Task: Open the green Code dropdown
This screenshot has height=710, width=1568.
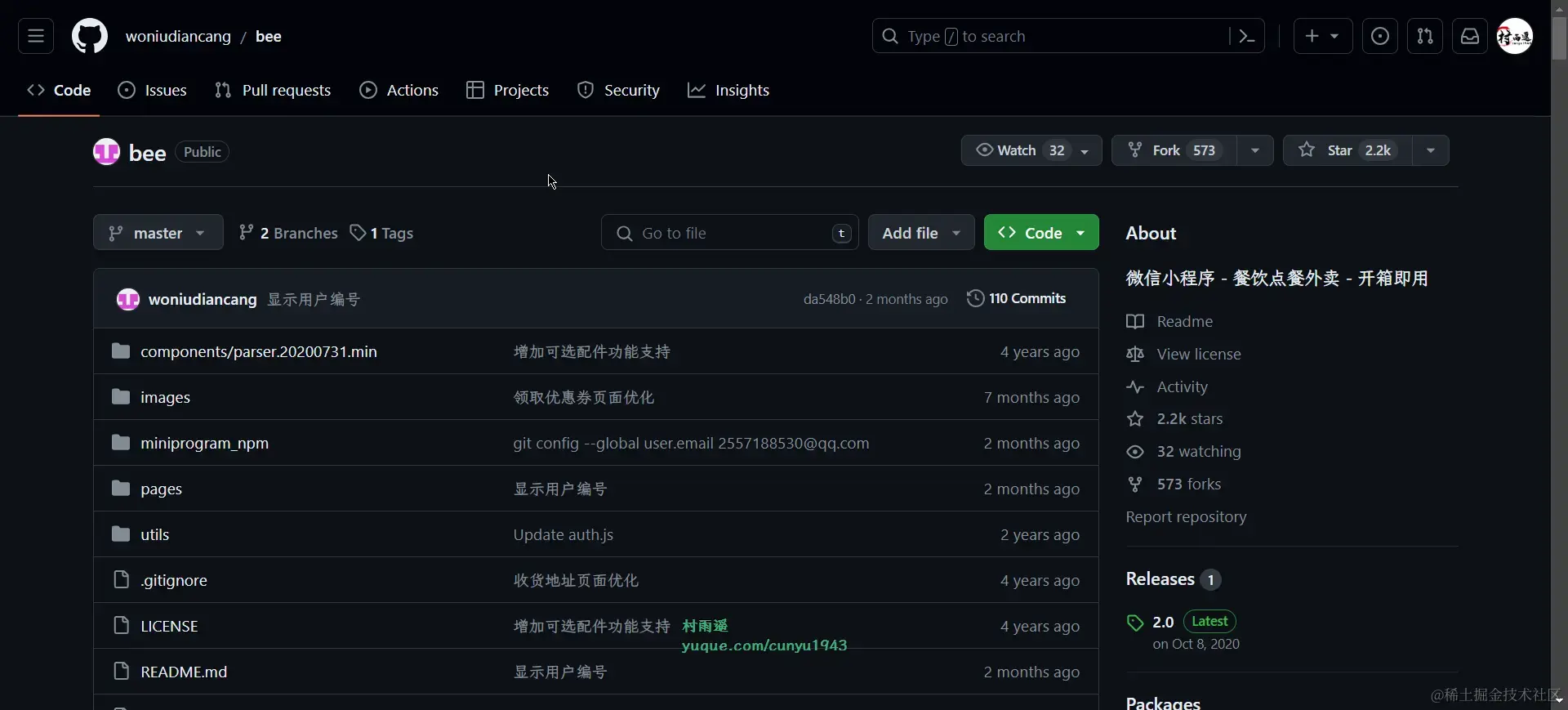Action: (x=1041, y=233)
